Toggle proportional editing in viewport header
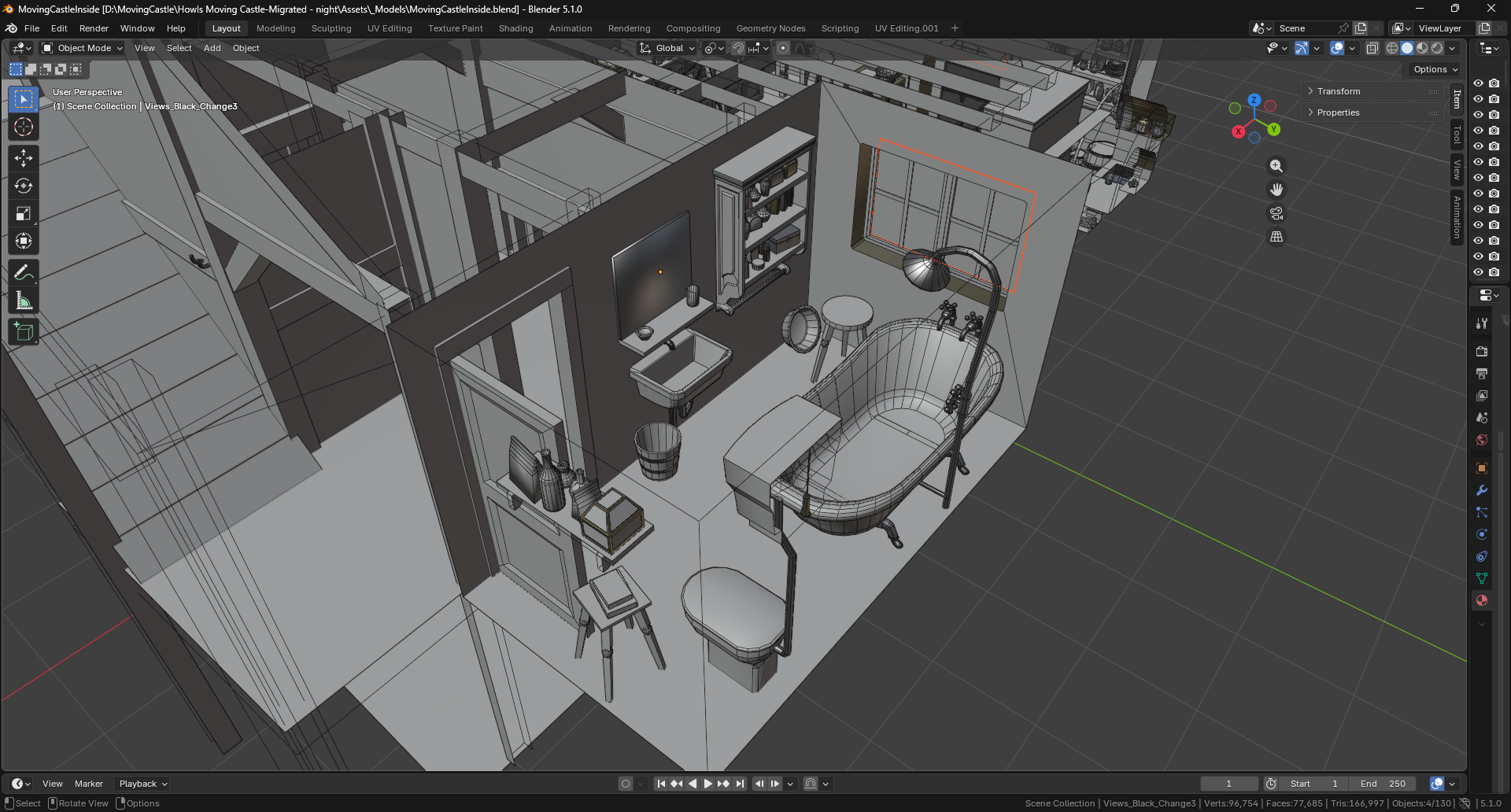This screenshot has height=812, width=1511. [783, 48]
